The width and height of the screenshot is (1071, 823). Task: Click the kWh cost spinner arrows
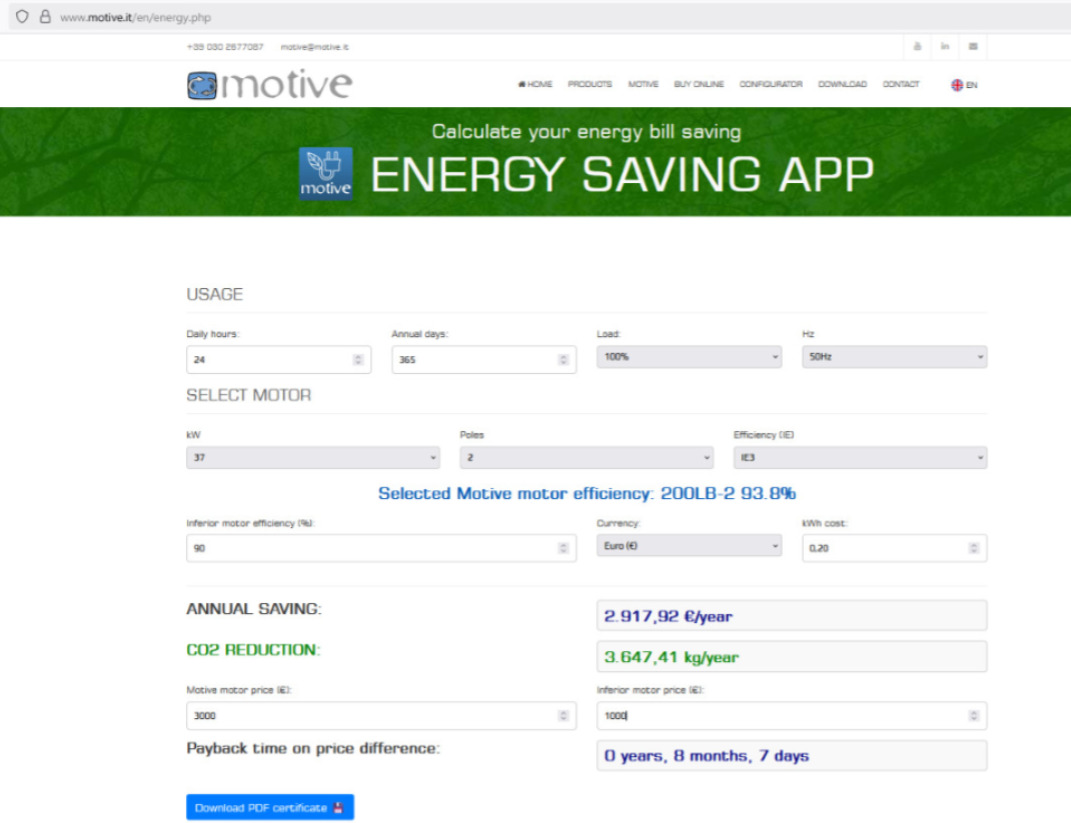click(973, 548)
